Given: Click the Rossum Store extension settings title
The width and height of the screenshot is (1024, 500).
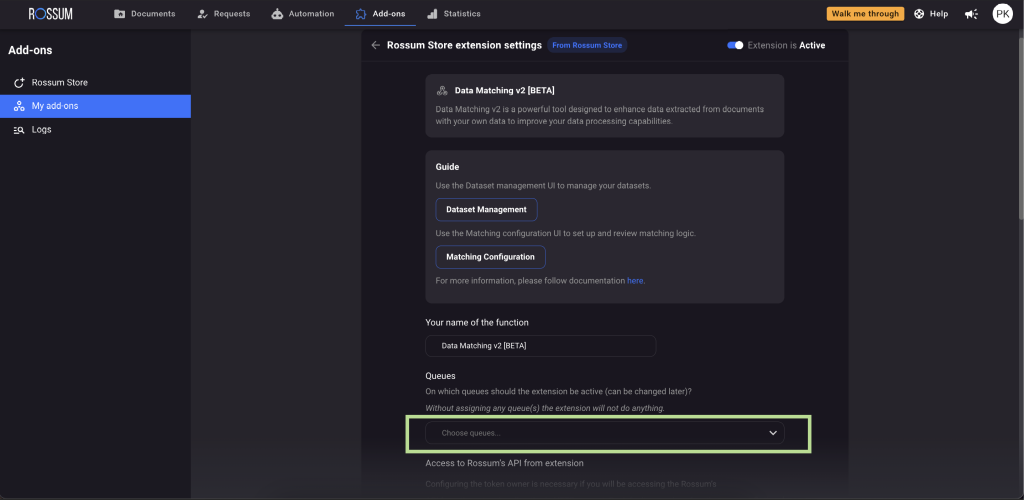Looking at the screenshot, I should [464, 45].
